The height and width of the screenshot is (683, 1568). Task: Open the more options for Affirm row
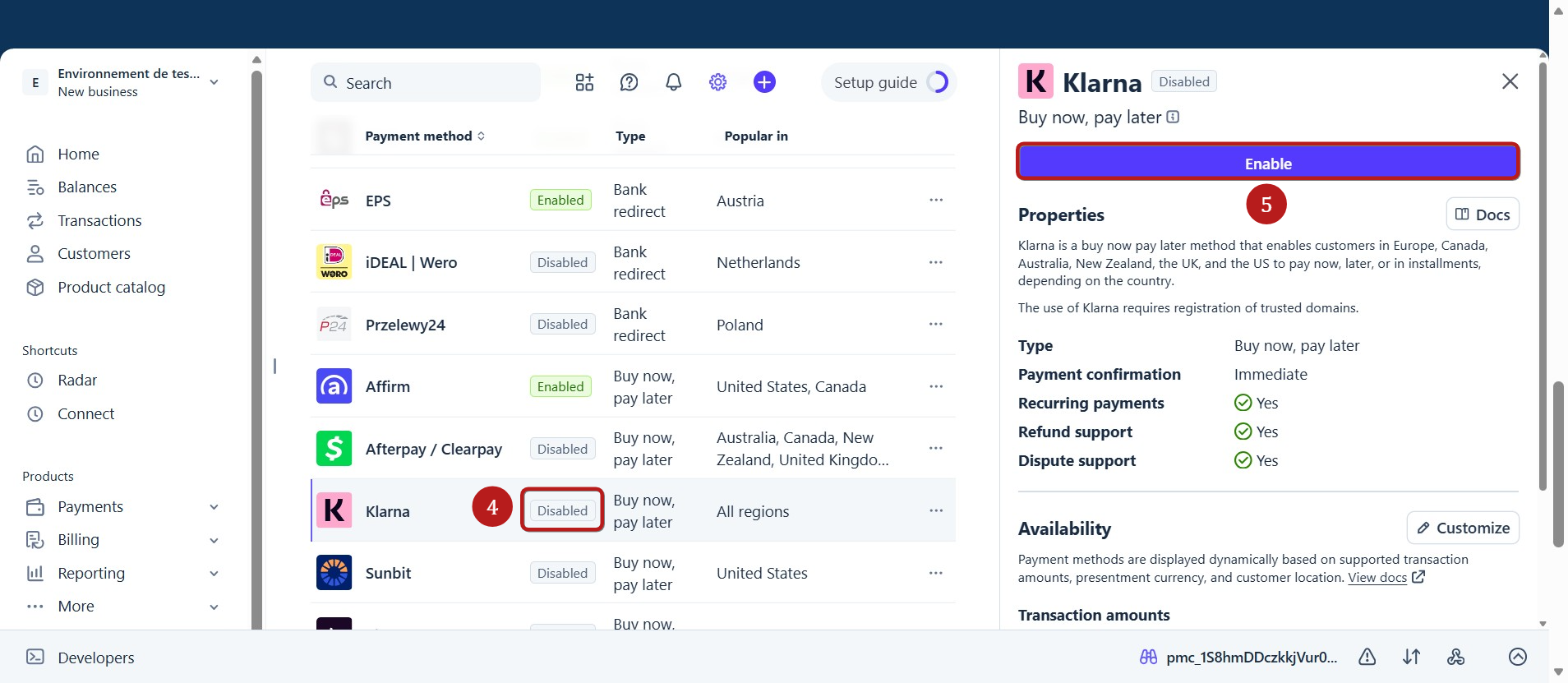(936, 386)
